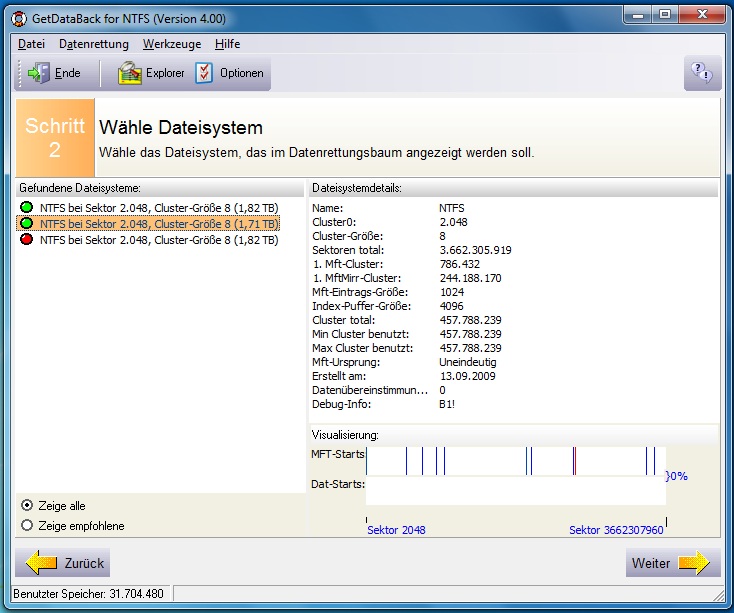
Task: Select first NTFS entry (1,82 TB) with green dot
Action: 159,208
